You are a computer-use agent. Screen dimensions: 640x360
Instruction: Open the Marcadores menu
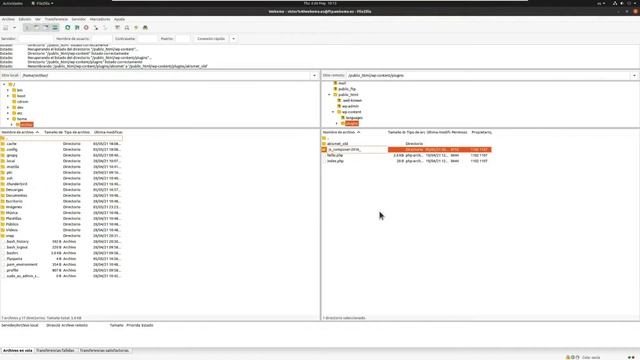coord(100,19)
